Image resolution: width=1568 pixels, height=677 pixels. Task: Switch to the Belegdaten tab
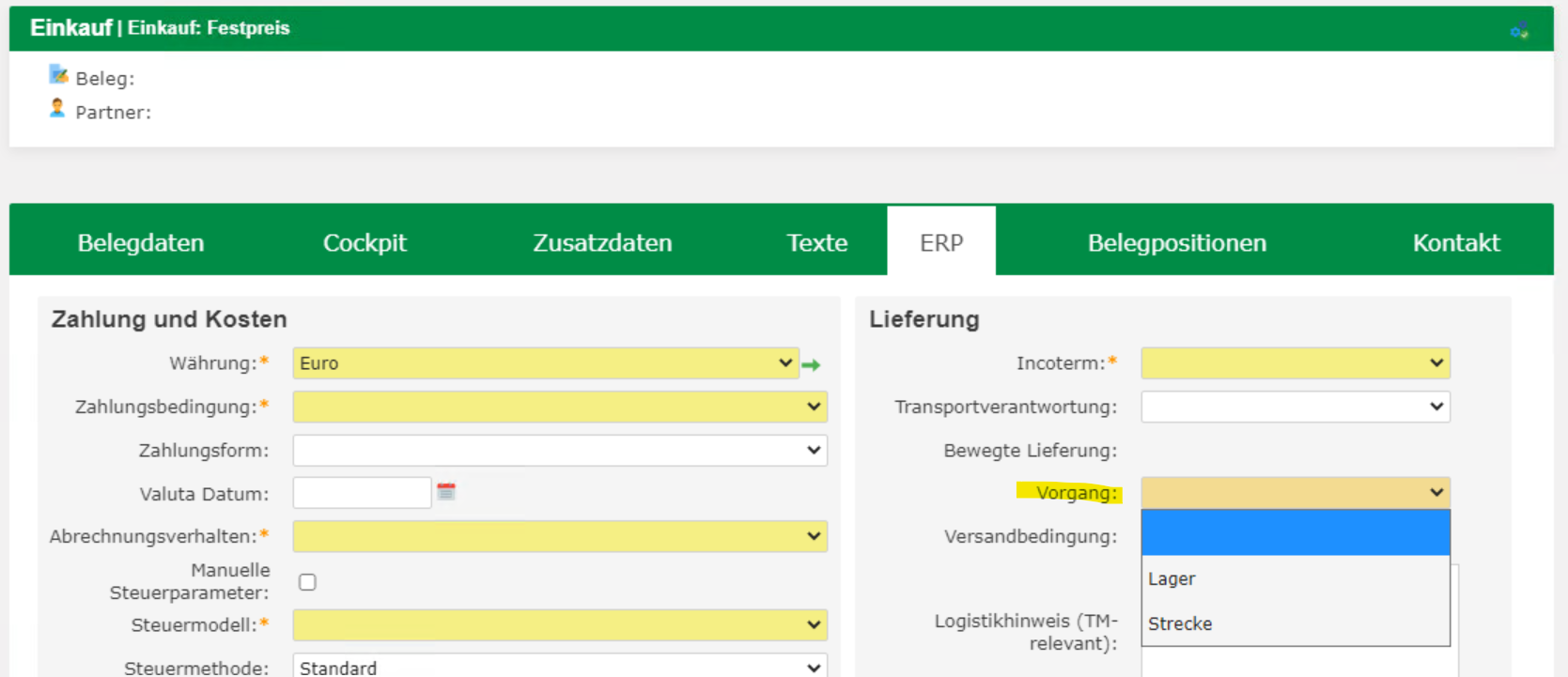coord(141,242)
